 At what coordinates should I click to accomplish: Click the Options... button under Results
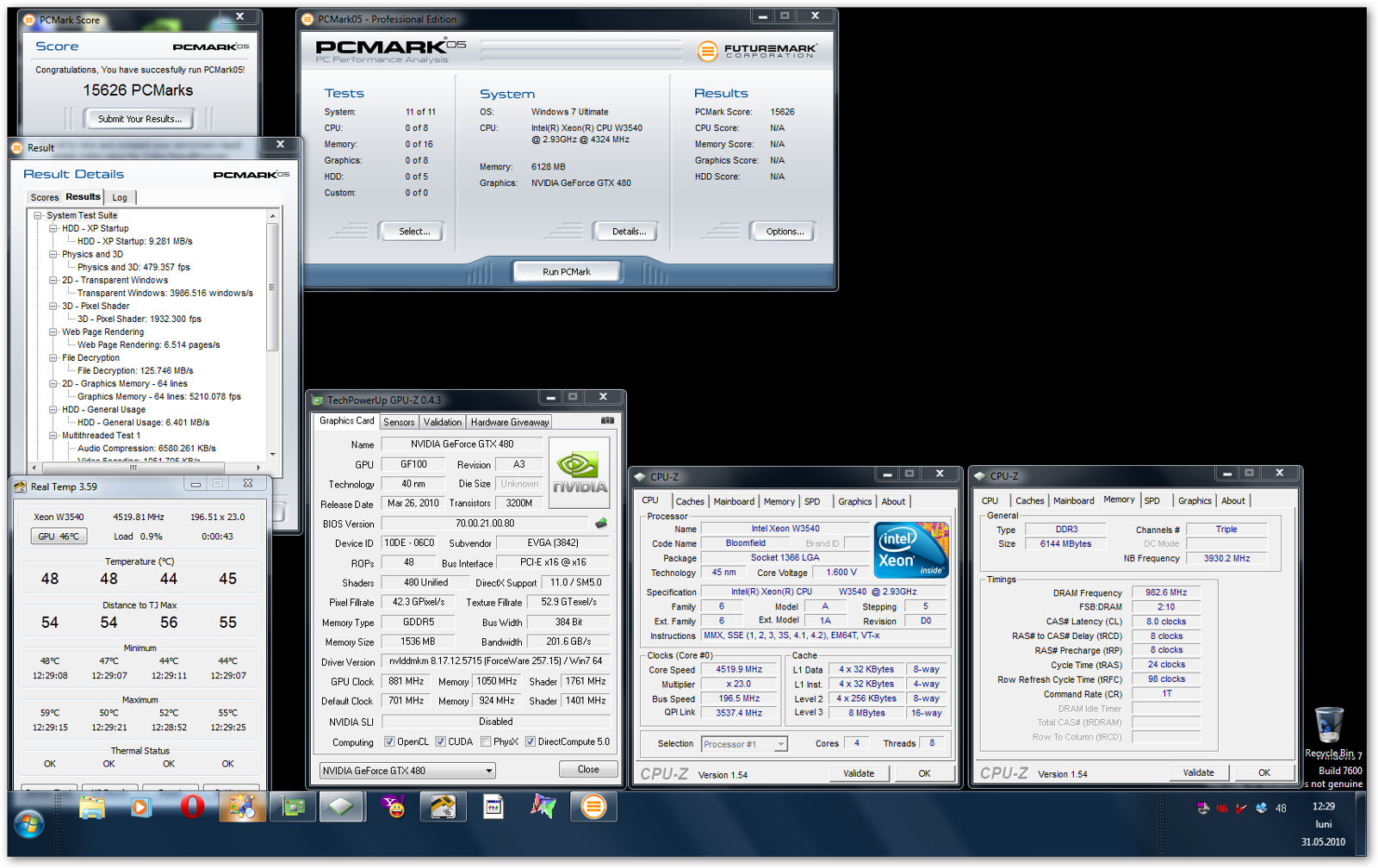(x=785, y=231)
